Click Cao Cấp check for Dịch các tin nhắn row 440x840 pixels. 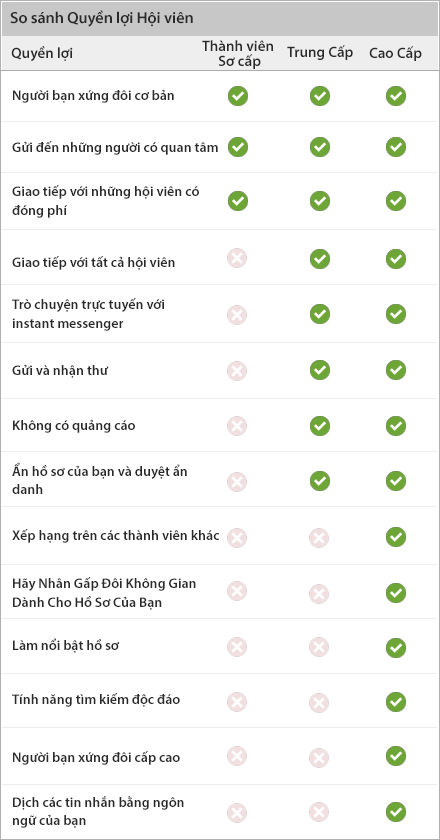[x=396, y=812]
